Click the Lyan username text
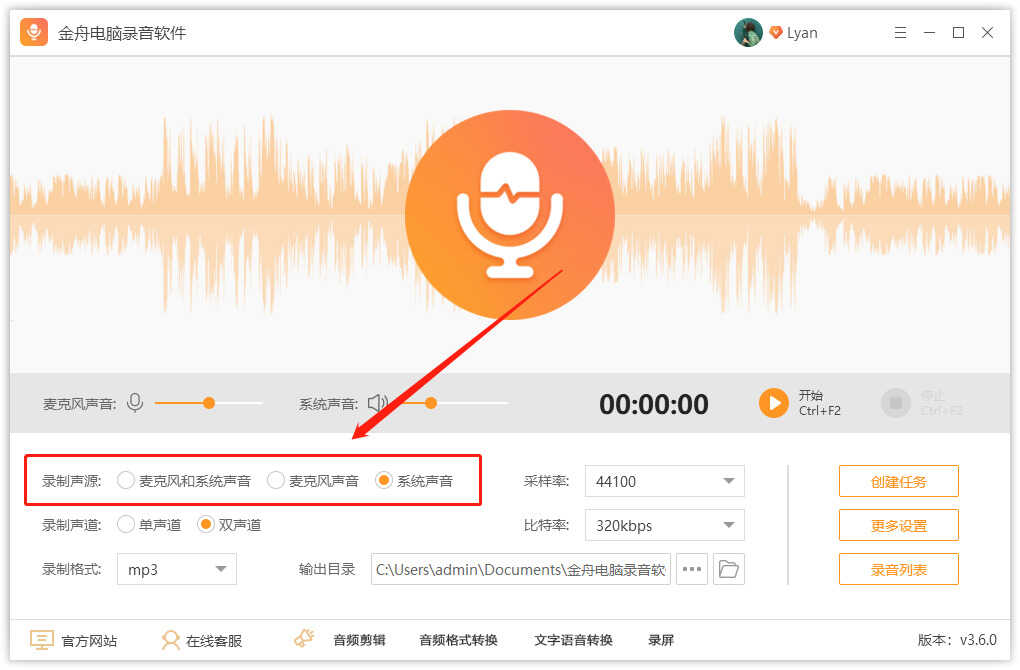 pos(802,33)
